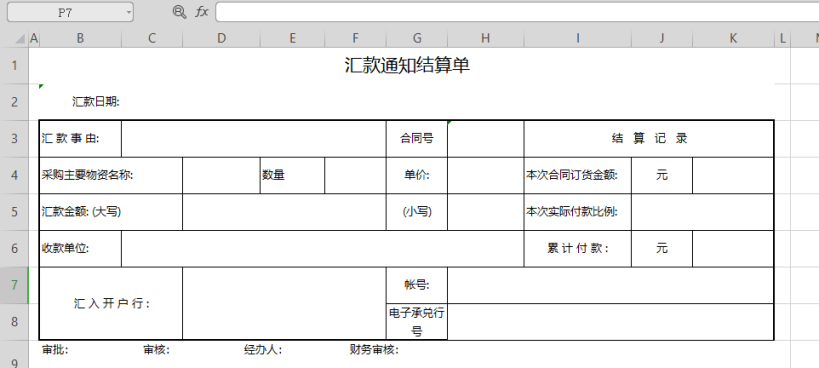Click the 审核: label
This screenshot has height=368, width=819.
(156, 350)
